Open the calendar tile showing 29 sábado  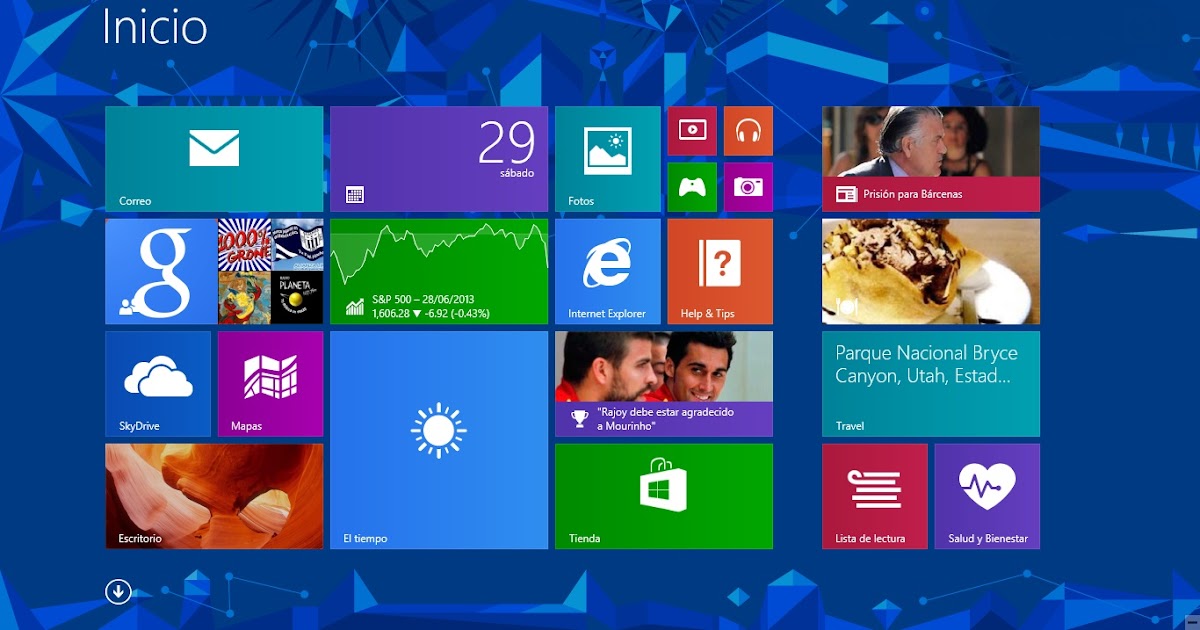pos(439,159)
